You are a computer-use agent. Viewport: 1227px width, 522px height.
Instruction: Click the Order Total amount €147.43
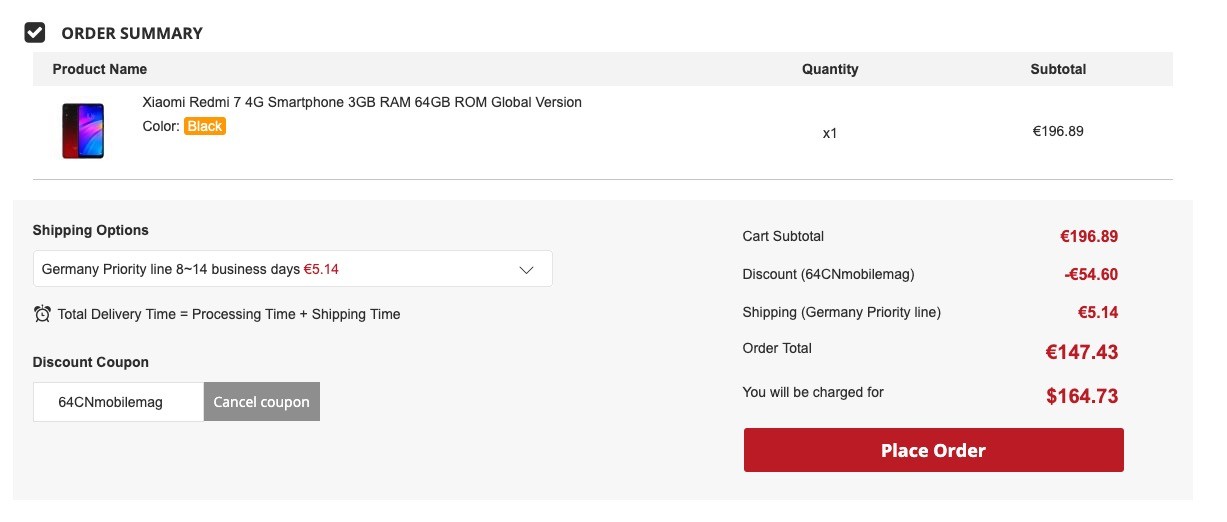click(x=1082, y=352)
